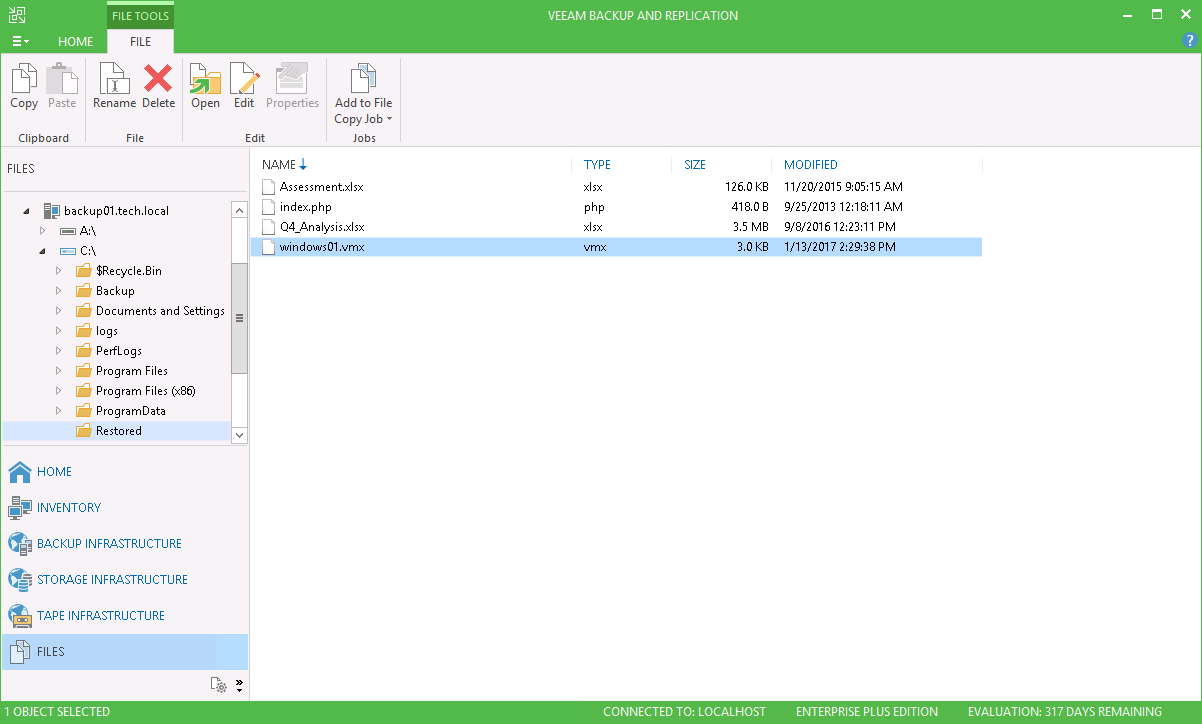The width and height of the screenshot is (1202, 724).
Task: Click the Files view icon
Action: pyautogui.click(x=19, y=652)
